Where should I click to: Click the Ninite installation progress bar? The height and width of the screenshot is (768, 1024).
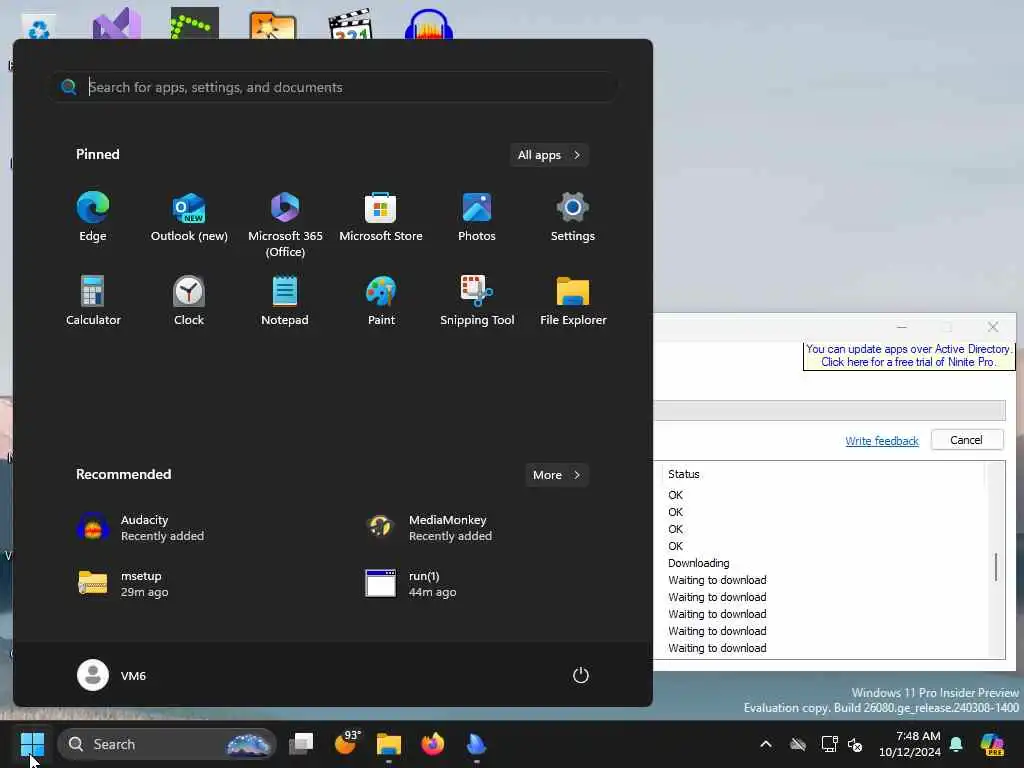point(829,410)
